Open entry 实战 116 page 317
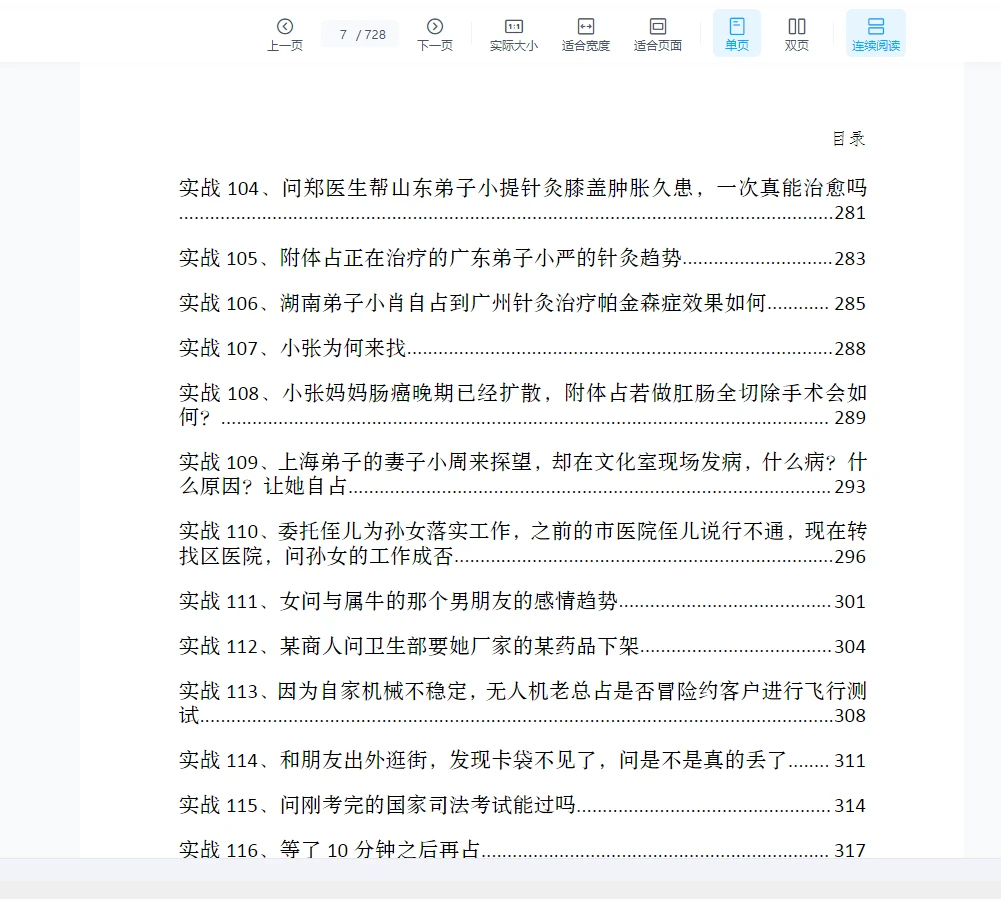The image size is (1001, 899). 522,849
